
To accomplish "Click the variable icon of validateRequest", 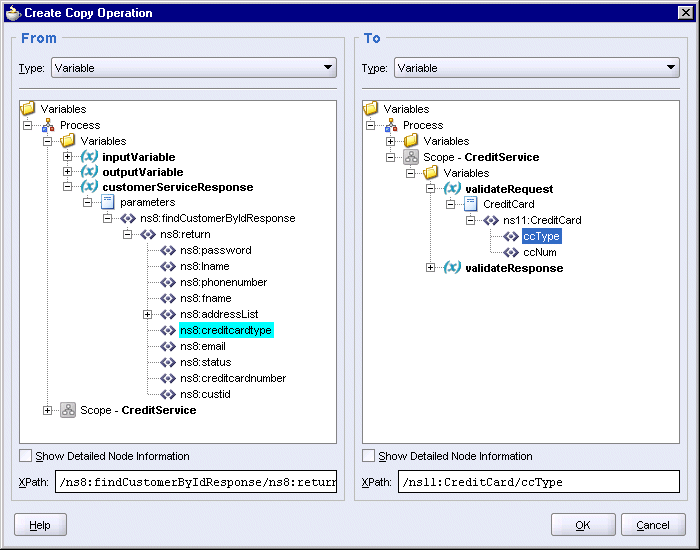I will [x=452, y=188].
